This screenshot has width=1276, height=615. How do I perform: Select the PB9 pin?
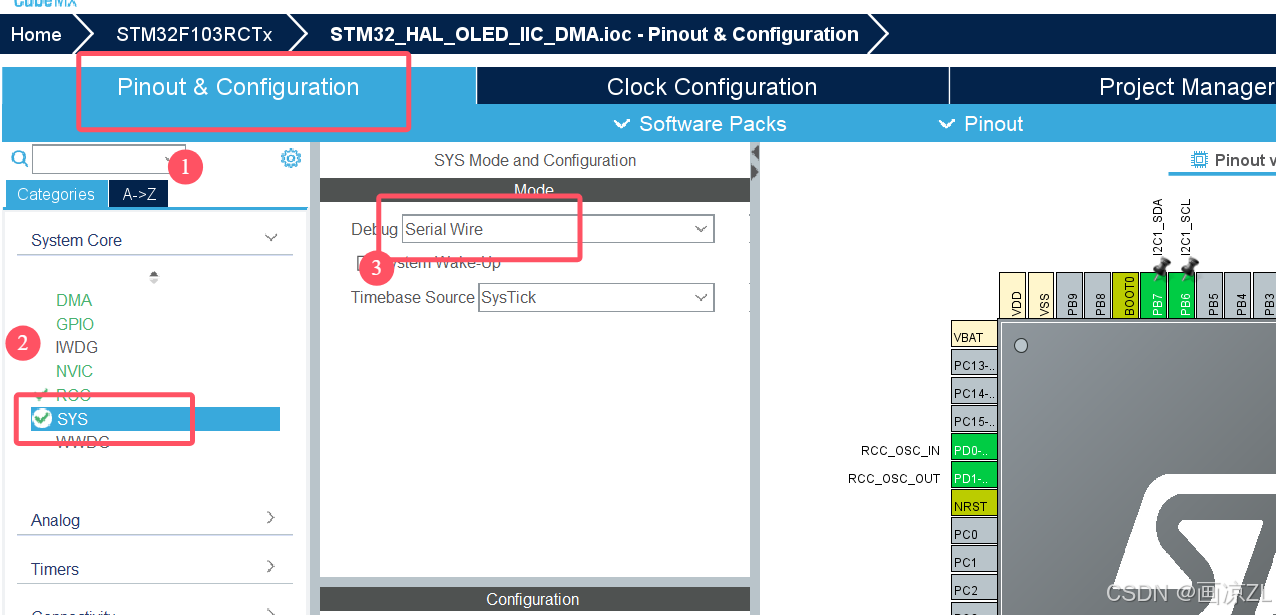[x=1072, y=297]
